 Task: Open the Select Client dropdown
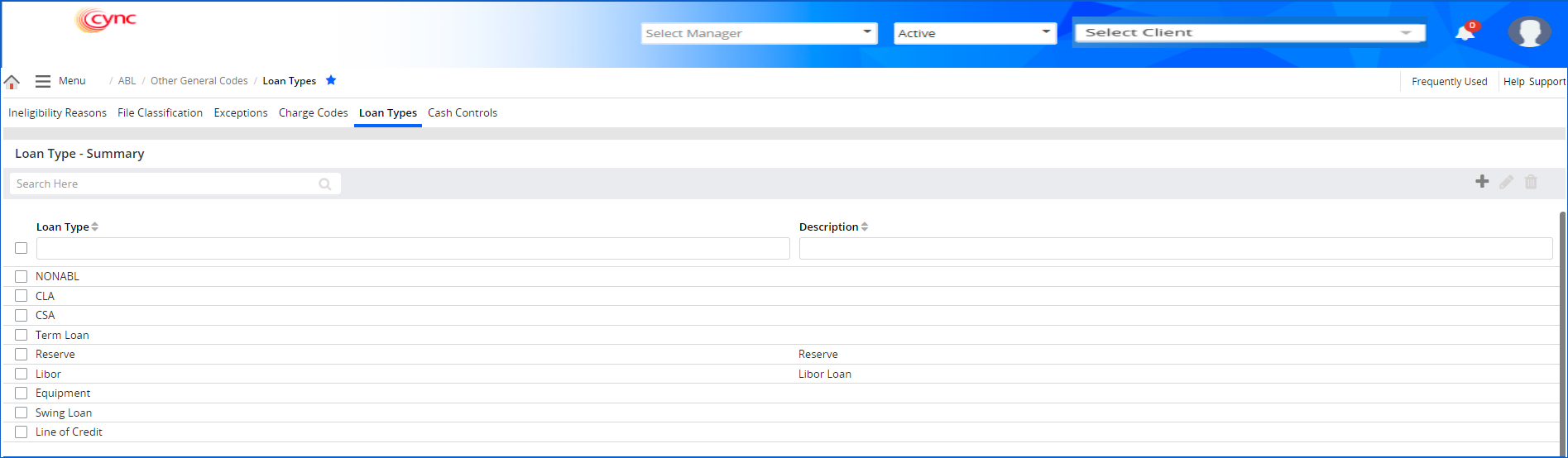(1249, 32)
